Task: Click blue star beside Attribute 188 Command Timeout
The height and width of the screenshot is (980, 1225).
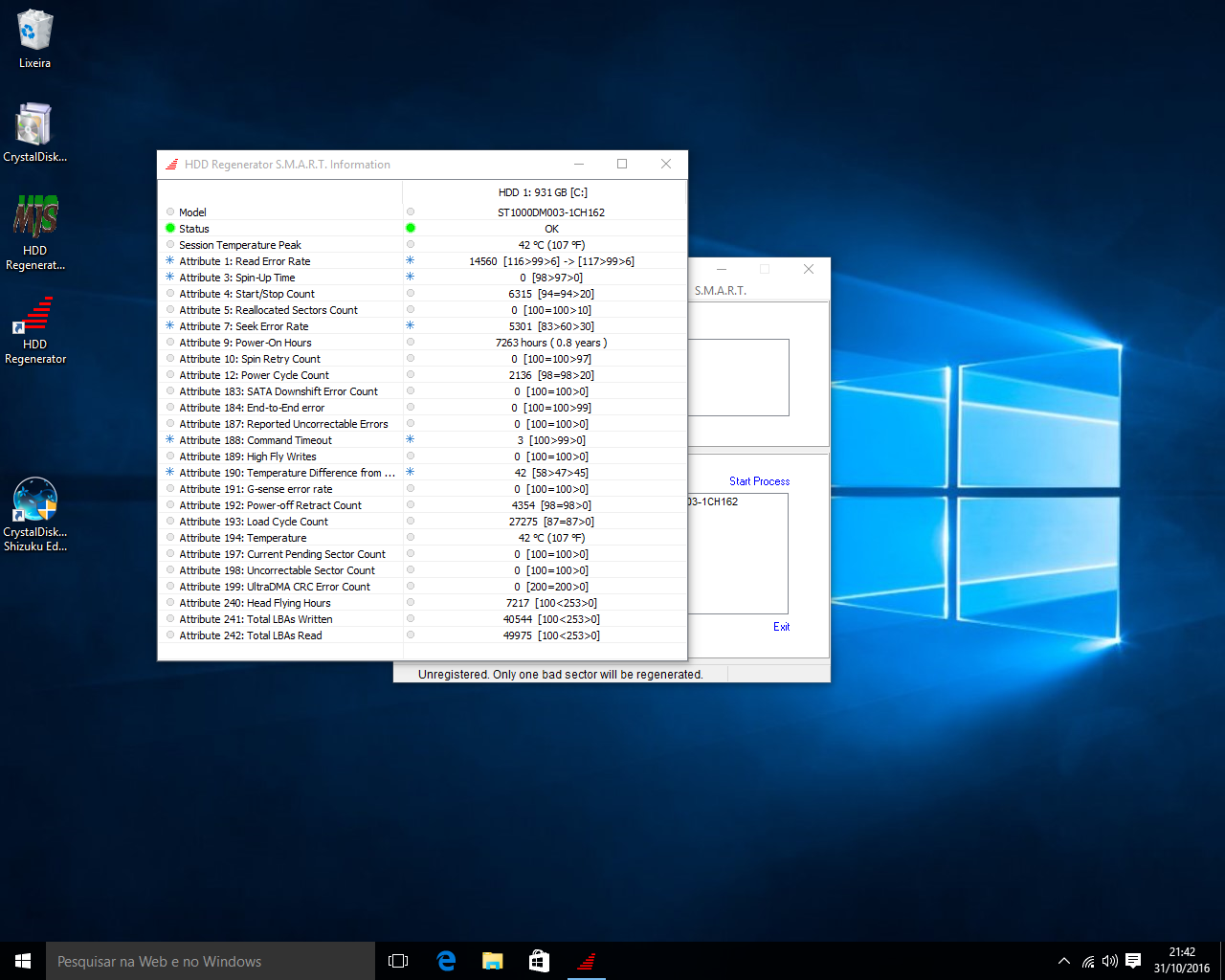Action: (x=170, y=439)
